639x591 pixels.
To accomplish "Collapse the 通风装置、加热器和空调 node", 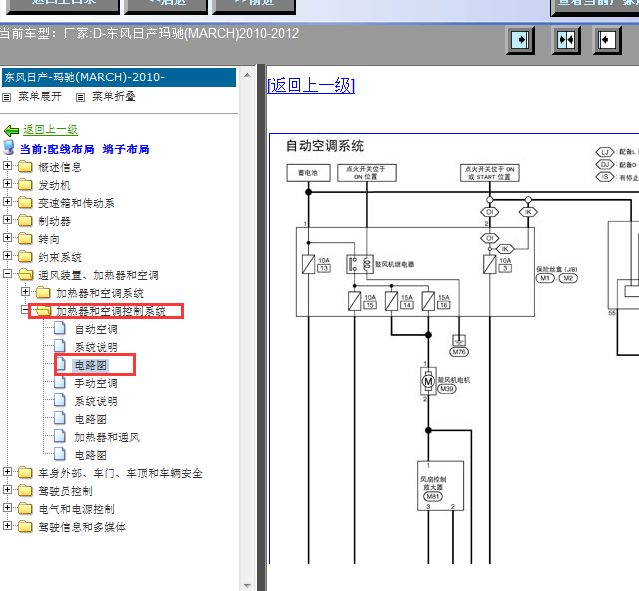I will (7, 273).
